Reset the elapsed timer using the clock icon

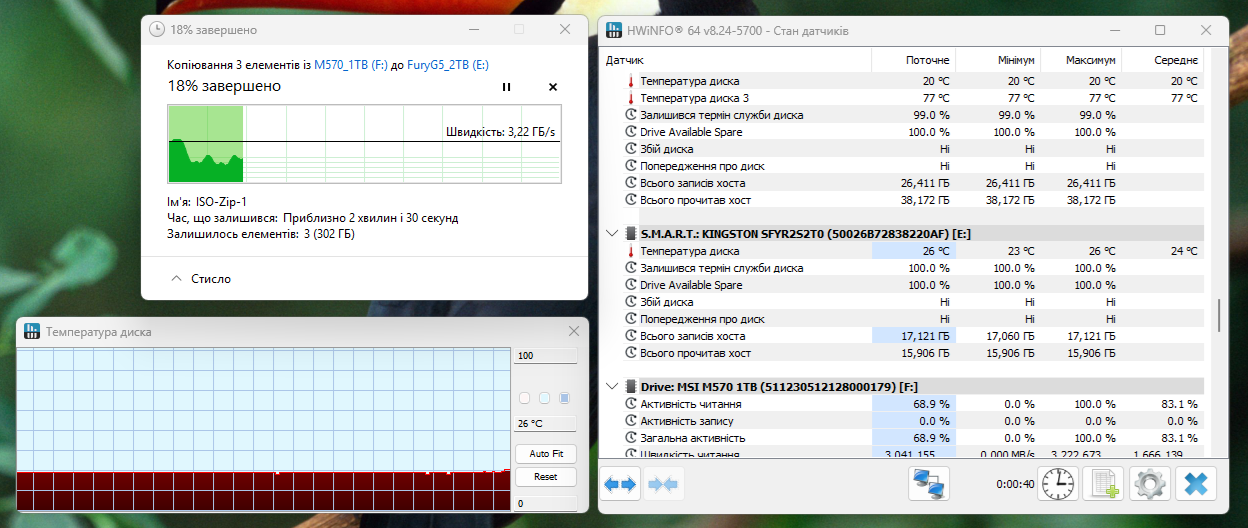click(x=1057, y=485)
